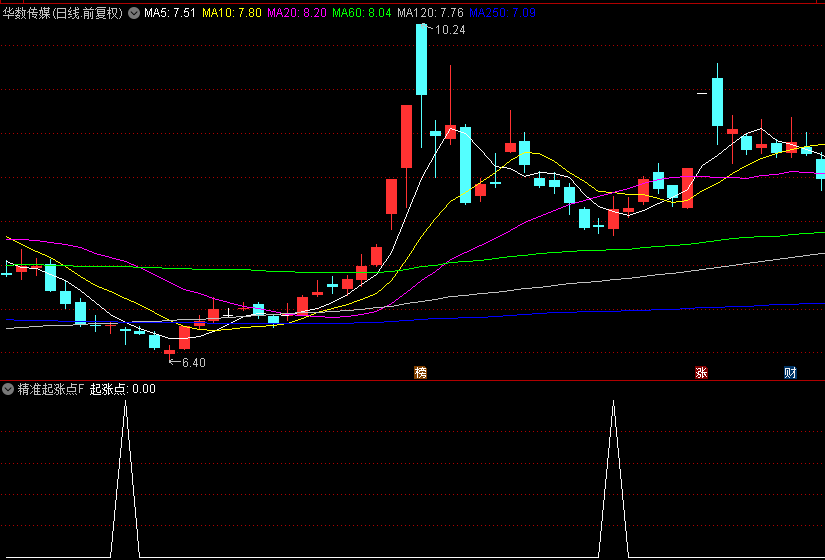Open the 榜 event marker below chart

tap(420, 373)
